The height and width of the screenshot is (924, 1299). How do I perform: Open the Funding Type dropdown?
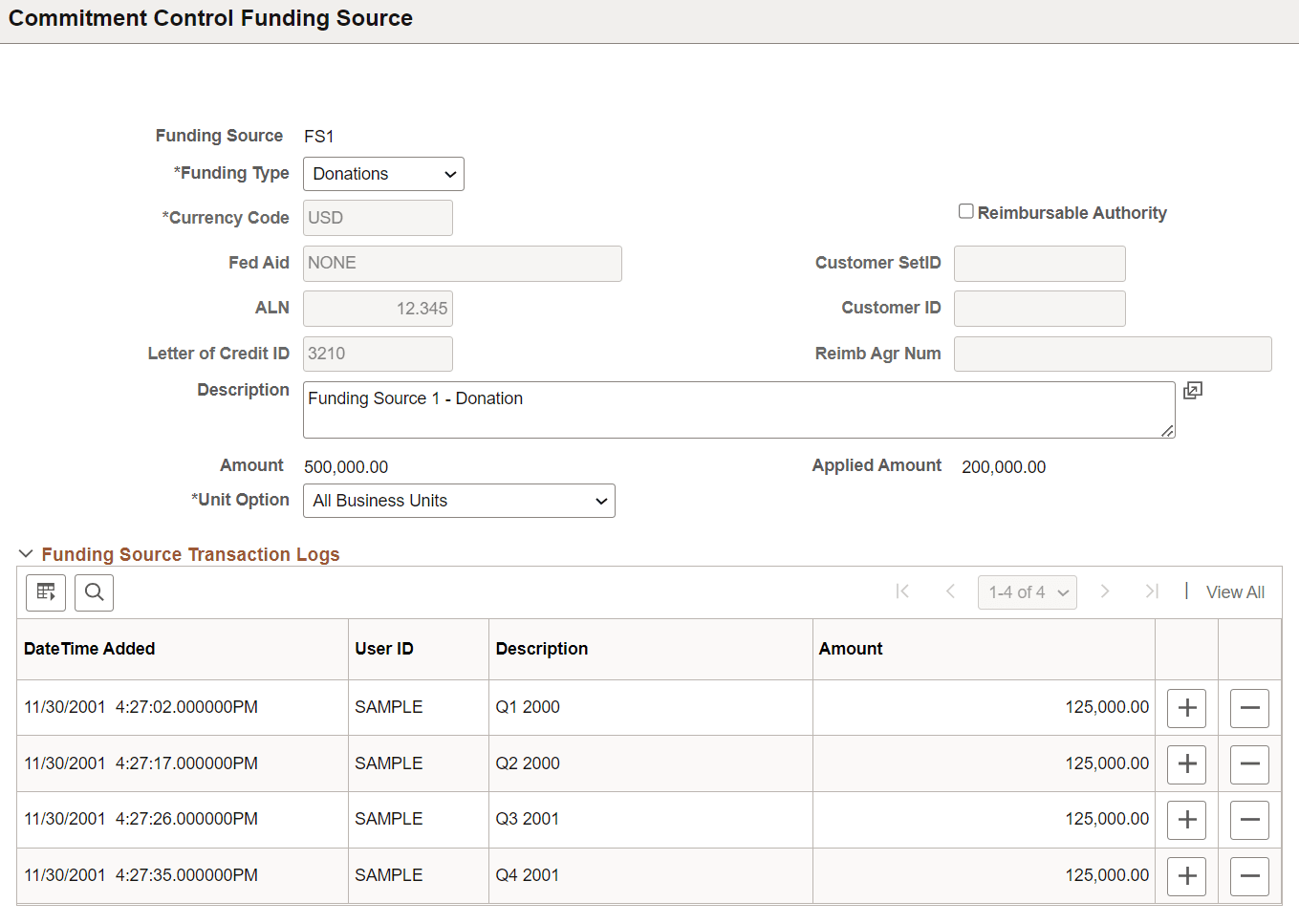(382, 174)
